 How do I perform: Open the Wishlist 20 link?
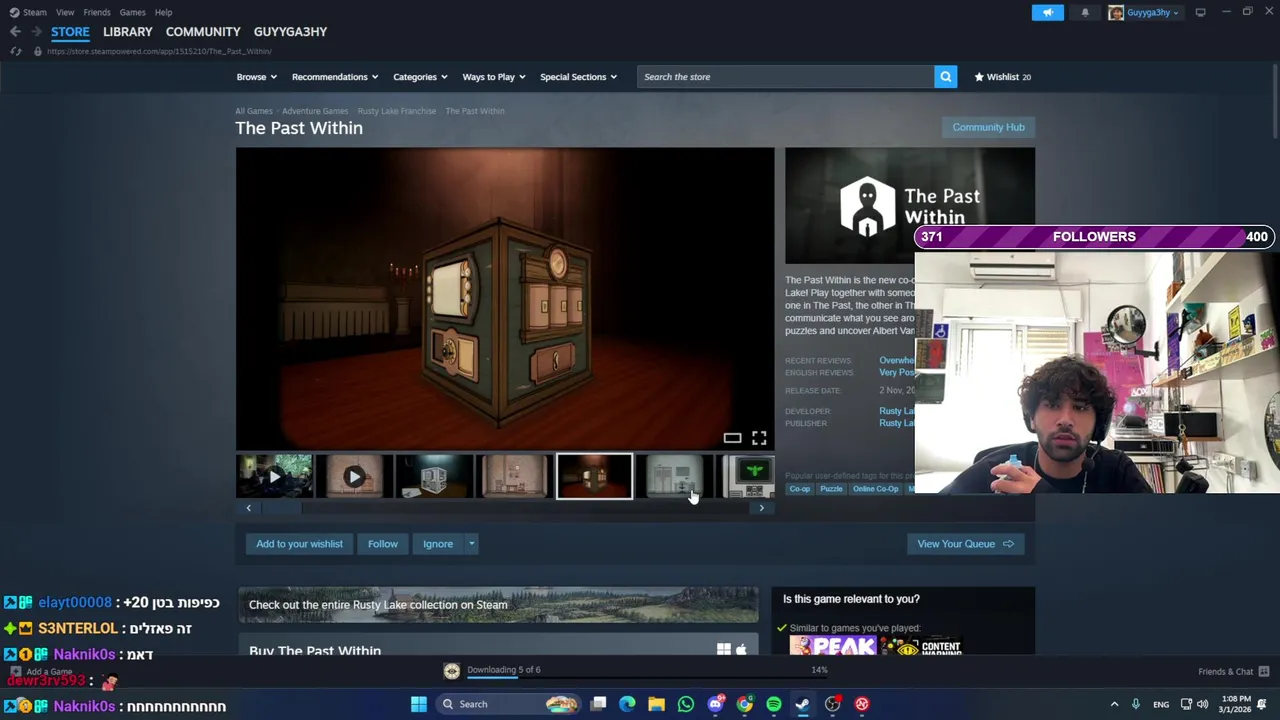click(x=1002, y=77)
